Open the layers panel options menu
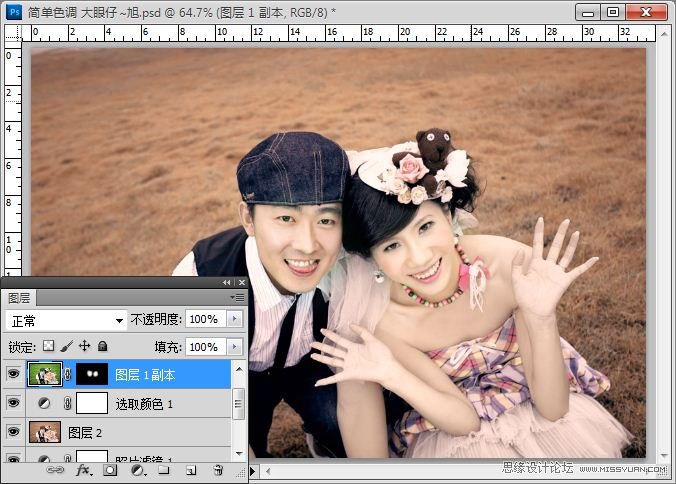 click(x=238, y=297)
